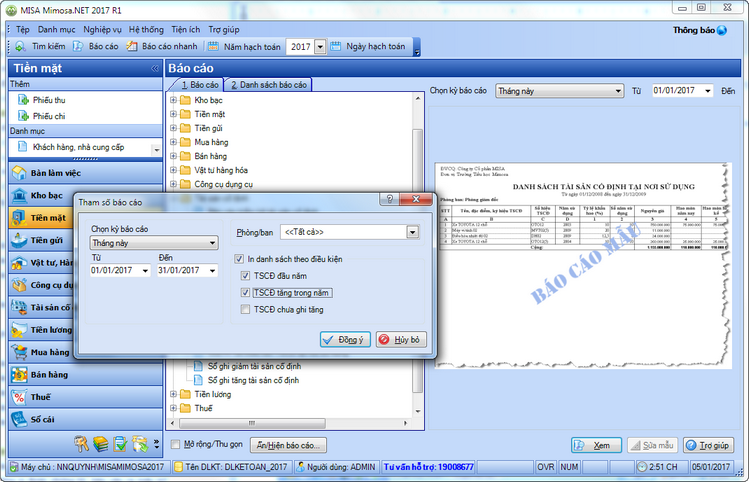Viewport: 749px width, 482px height.
Task: Open the Từ date picker in dialog
Action: click(x=145, y=270)
